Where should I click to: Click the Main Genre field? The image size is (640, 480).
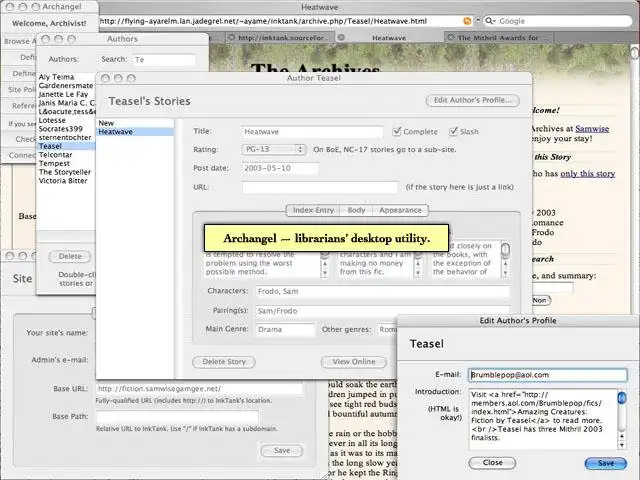pyautogui.click(x=285, y=329)
